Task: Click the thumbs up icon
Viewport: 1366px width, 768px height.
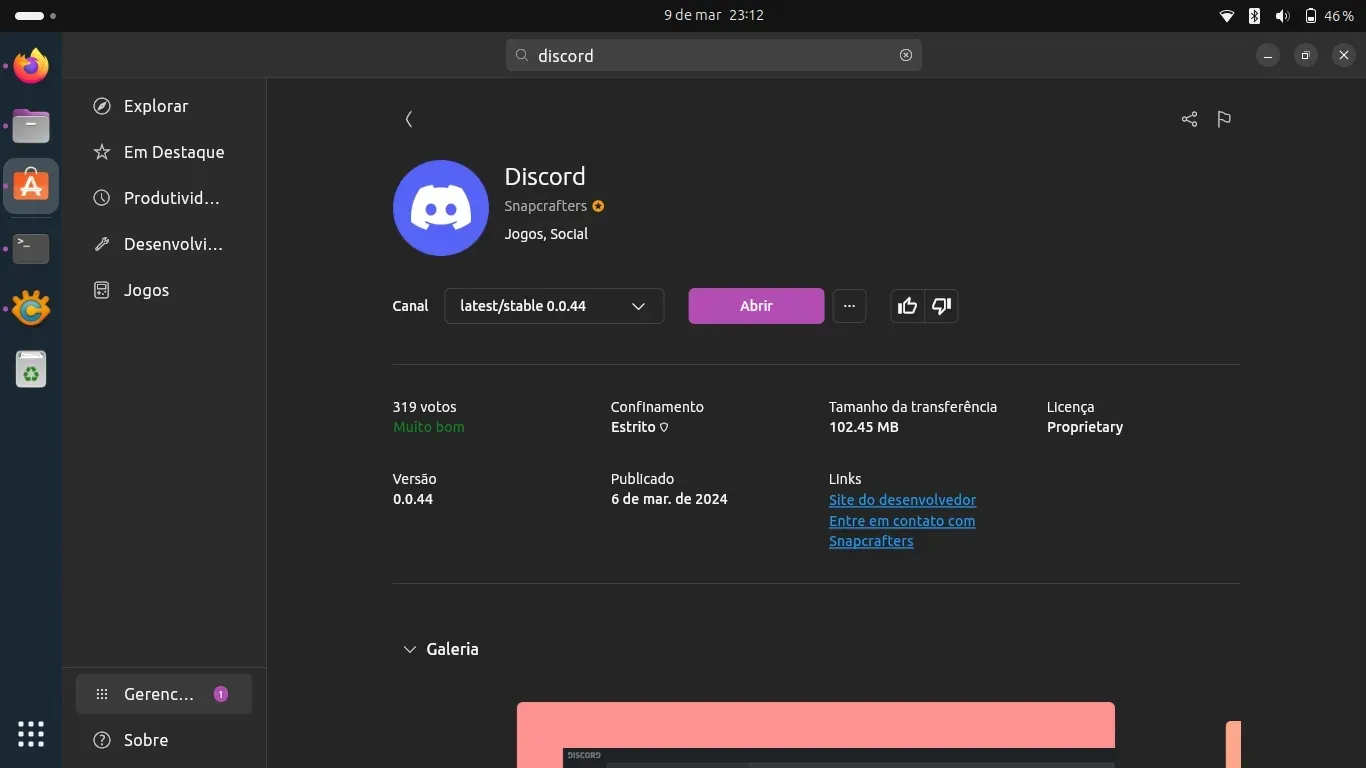Action: pos(908,306)
